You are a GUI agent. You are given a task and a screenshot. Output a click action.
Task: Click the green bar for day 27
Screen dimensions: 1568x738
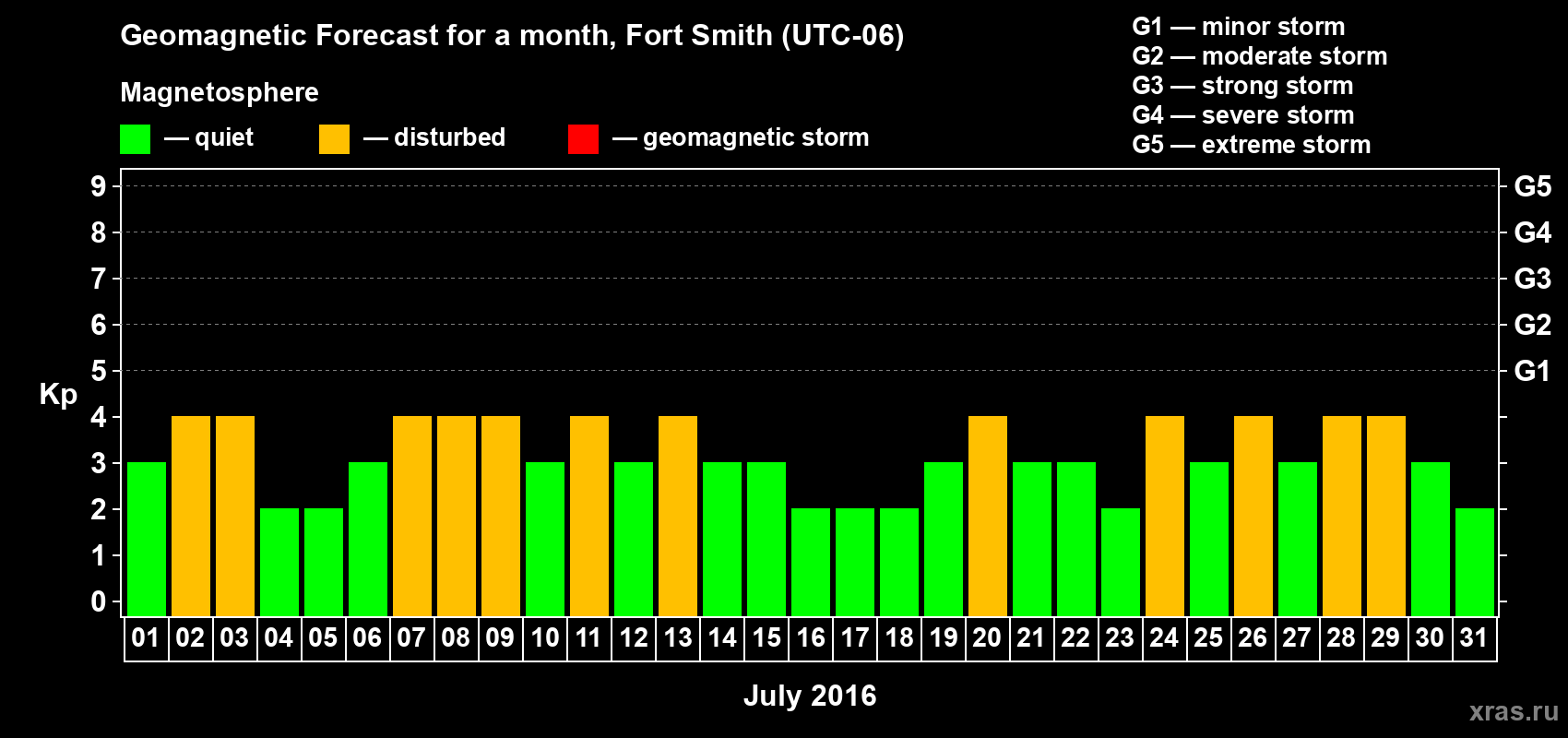[1298, 540]
